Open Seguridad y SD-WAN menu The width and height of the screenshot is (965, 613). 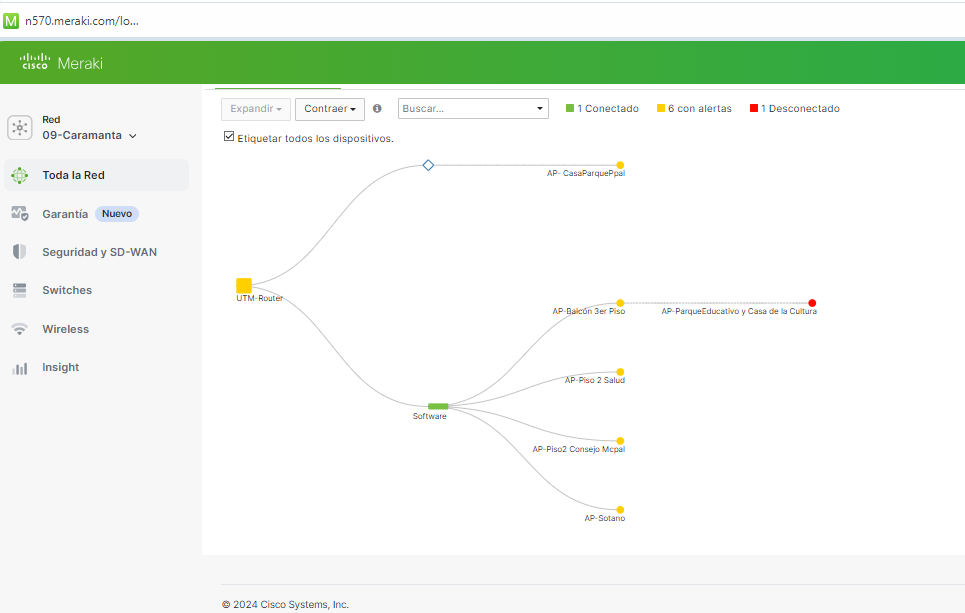click(x=99, y=252)
